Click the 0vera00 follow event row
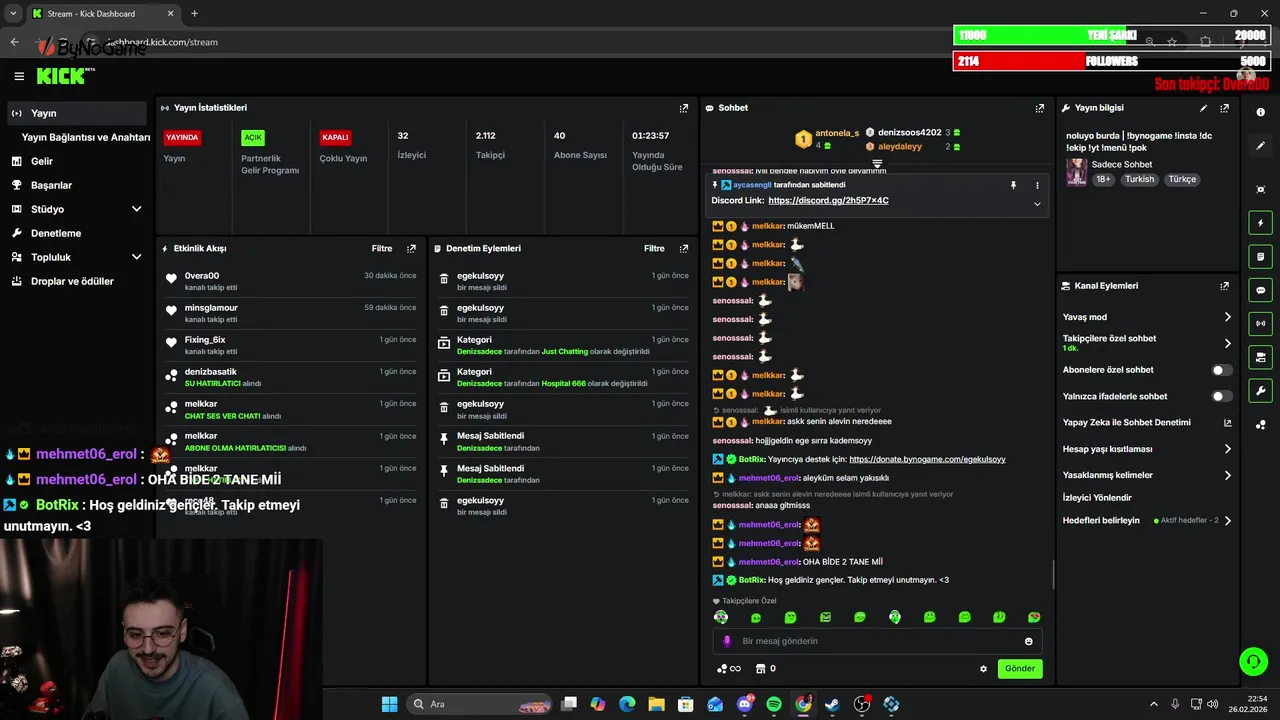 [293, 281]
